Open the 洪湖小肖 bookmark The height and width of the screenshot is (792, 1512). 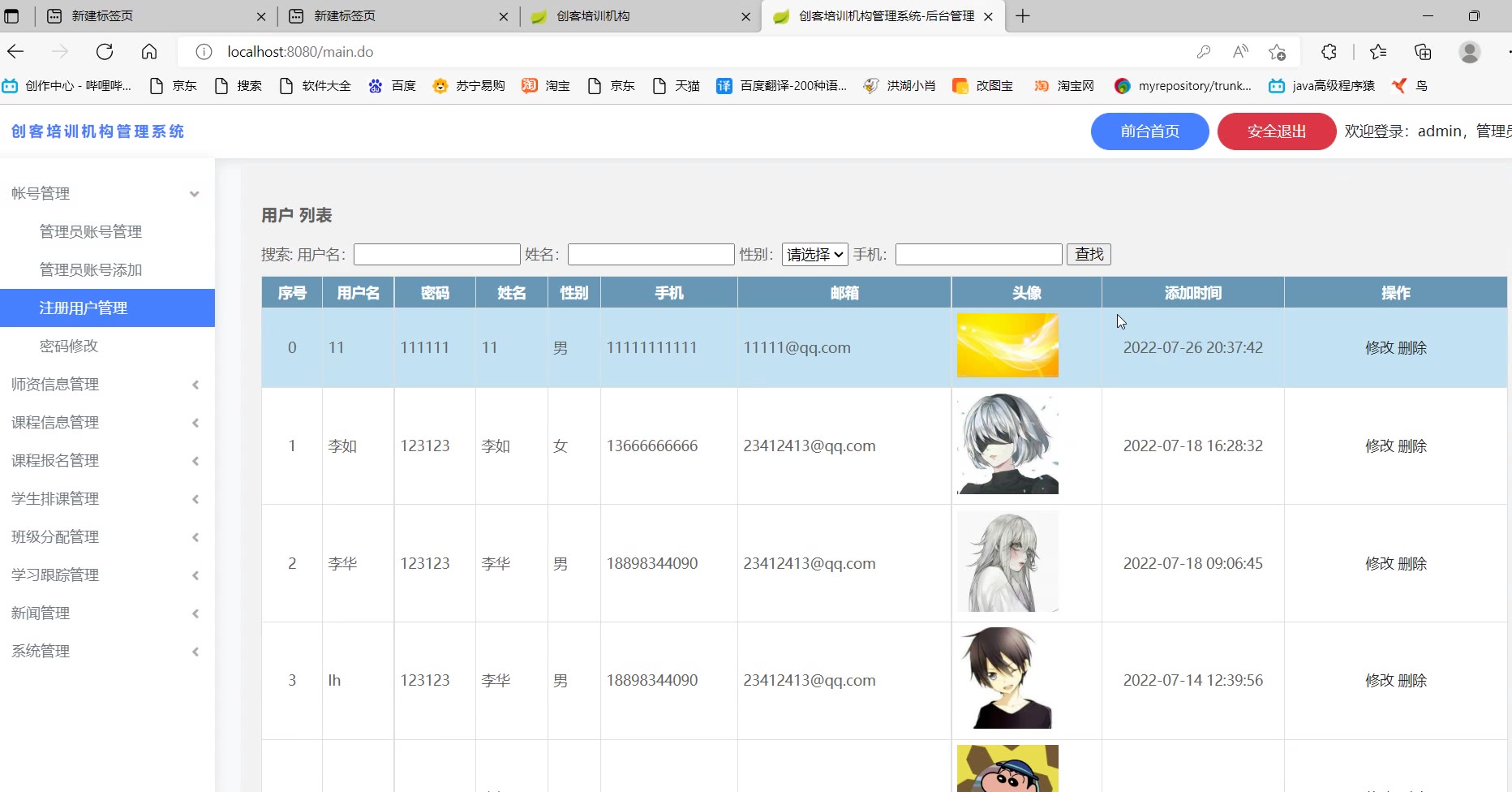coord(900,86)
